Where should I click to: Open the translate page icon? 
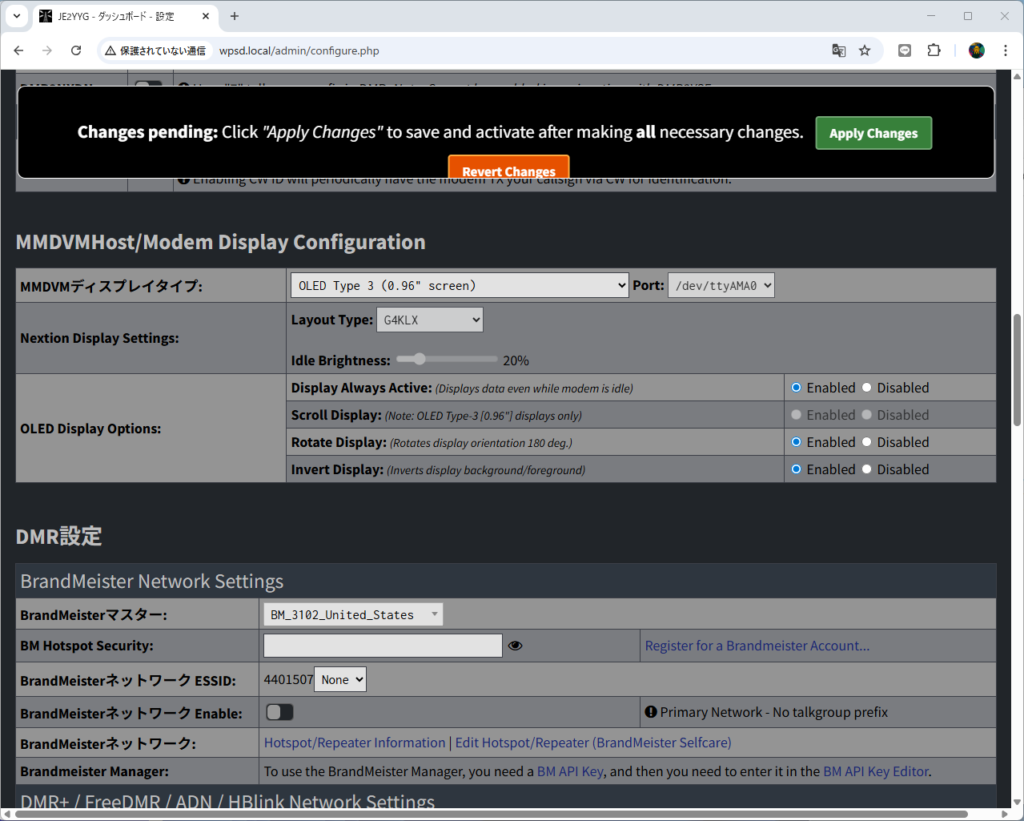(x=839, y=51)
